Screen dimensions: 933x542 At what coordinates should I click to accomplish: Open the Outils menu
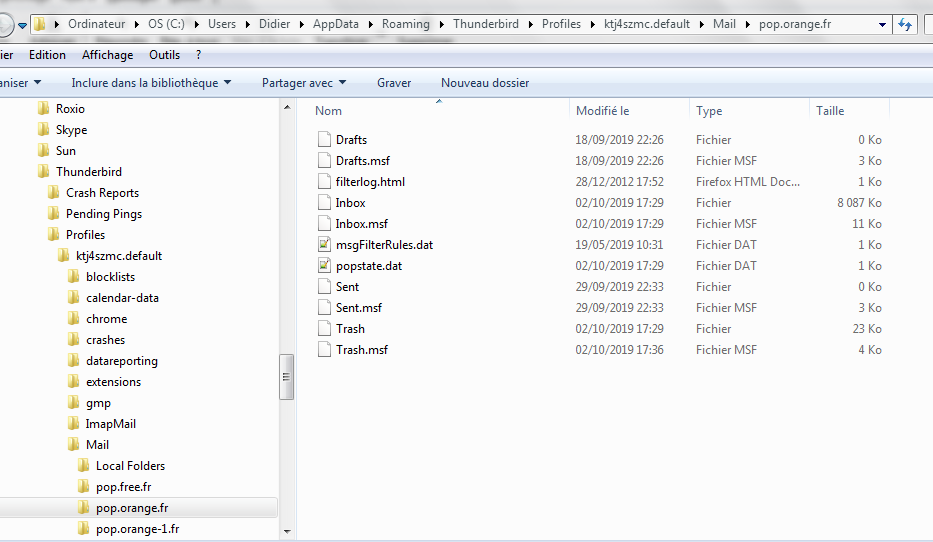(164, 55)
